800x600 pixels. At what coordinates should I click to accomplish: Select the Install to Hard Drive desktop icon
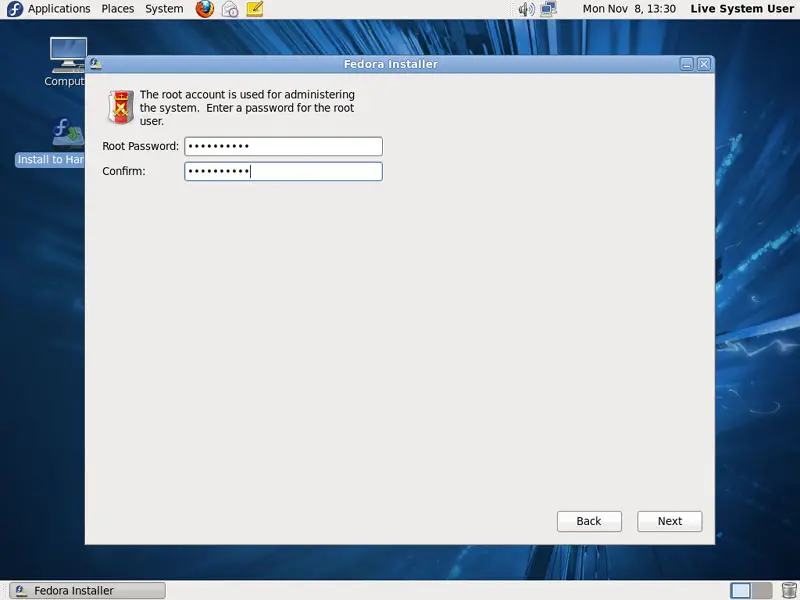(x=51, y=142)
